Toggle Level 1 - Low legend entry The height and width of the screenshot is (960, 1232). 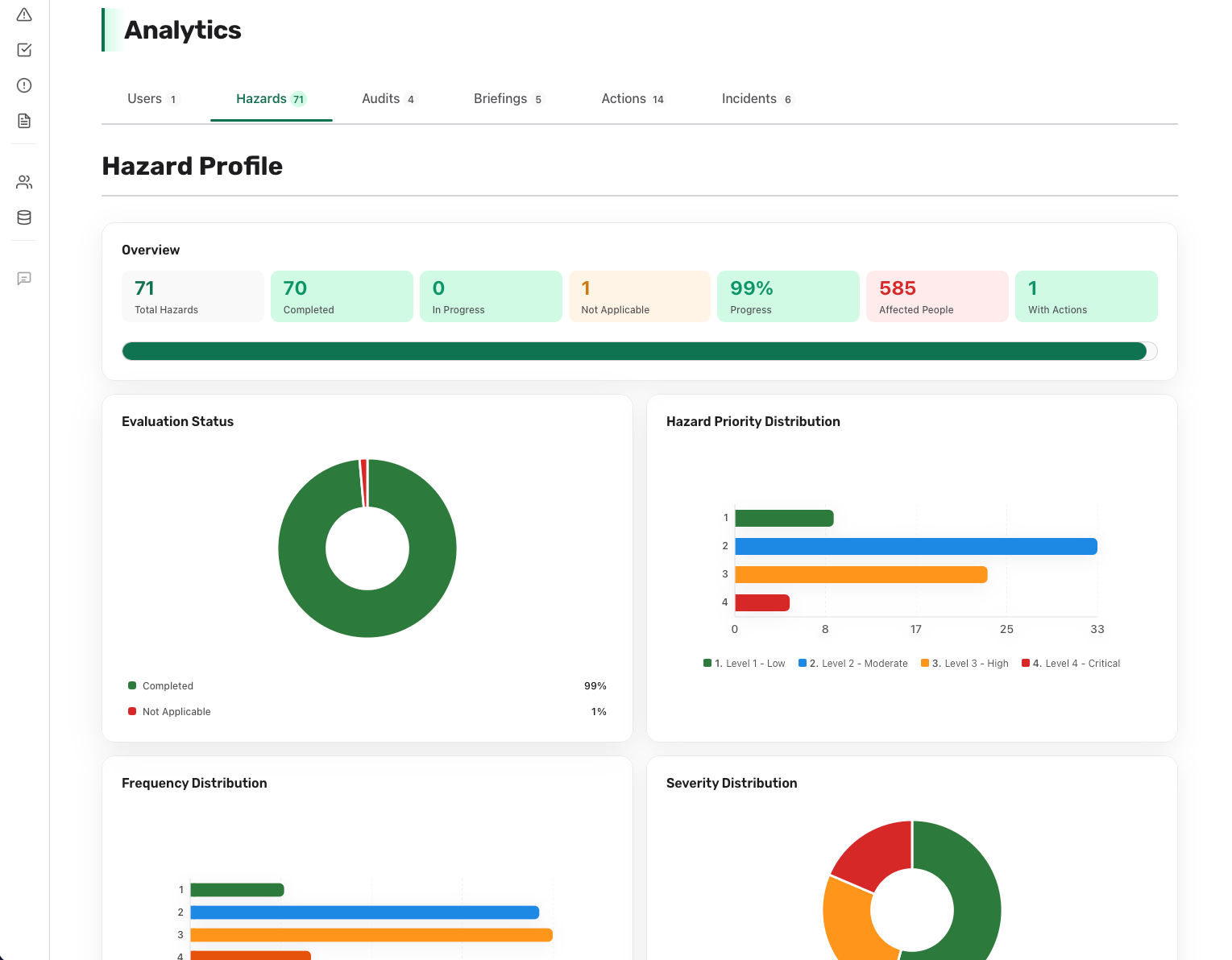(x=744, y=664)
